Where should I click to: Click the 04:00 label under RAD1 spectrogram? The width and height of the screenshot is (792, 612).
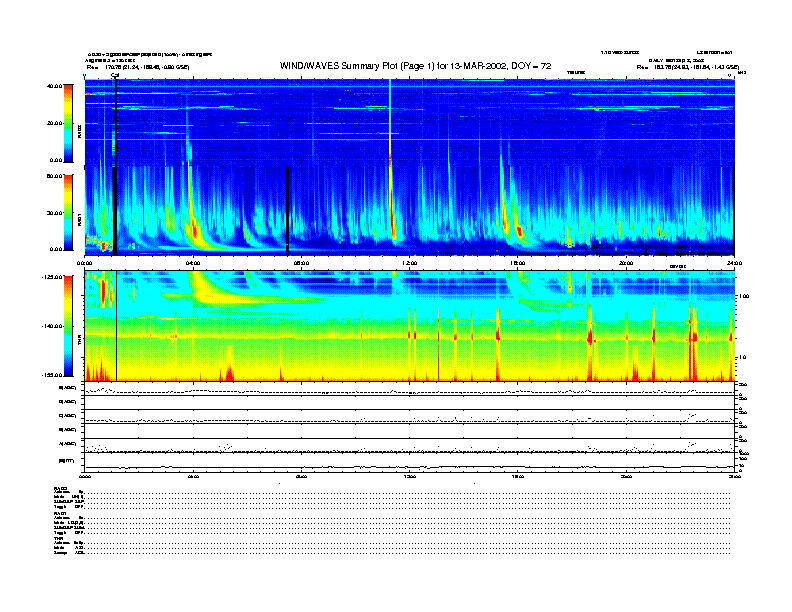[193, 263]
